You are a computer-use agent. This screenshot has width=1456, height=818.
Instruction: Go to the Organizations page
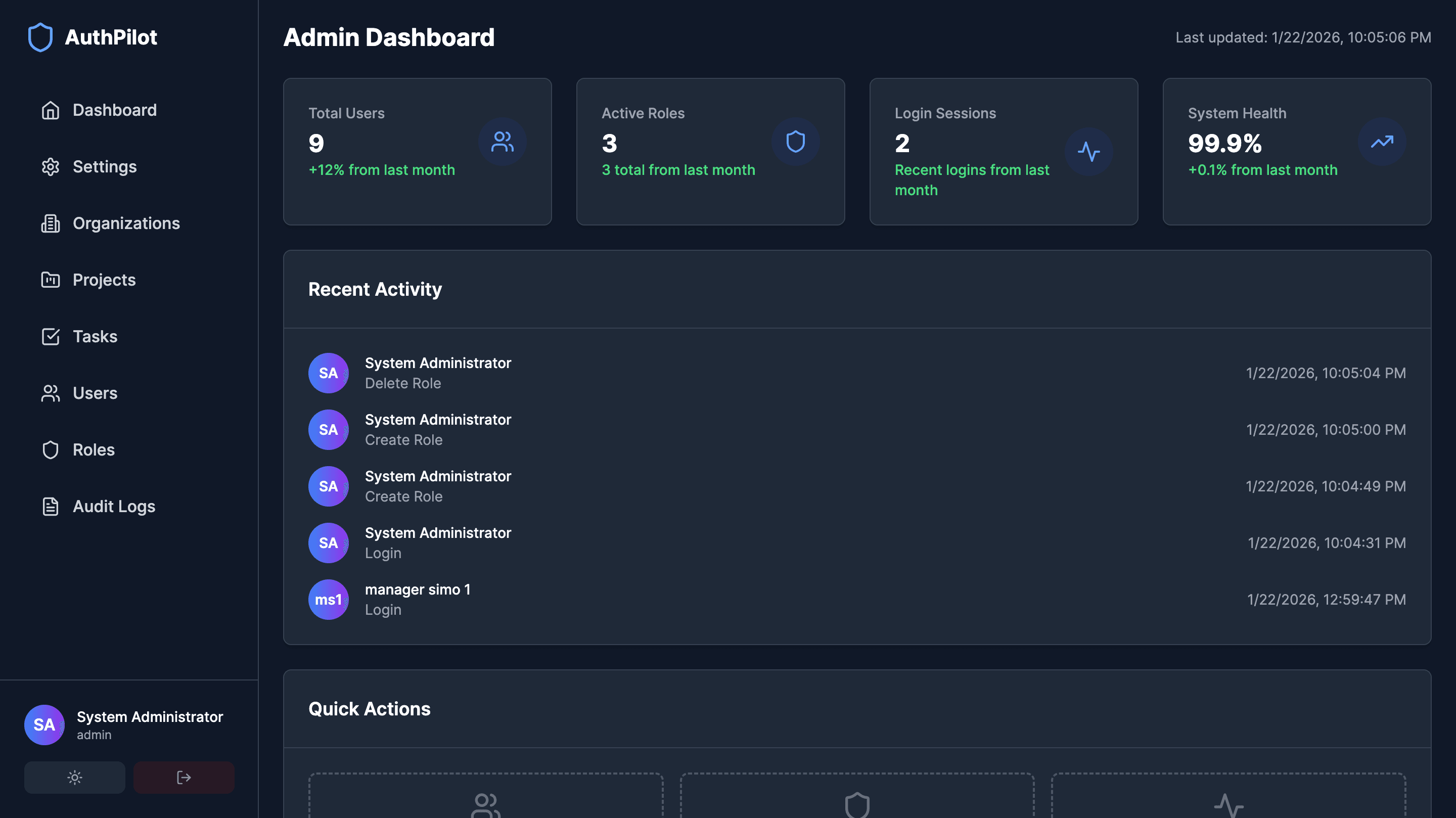tap(126, 223)
